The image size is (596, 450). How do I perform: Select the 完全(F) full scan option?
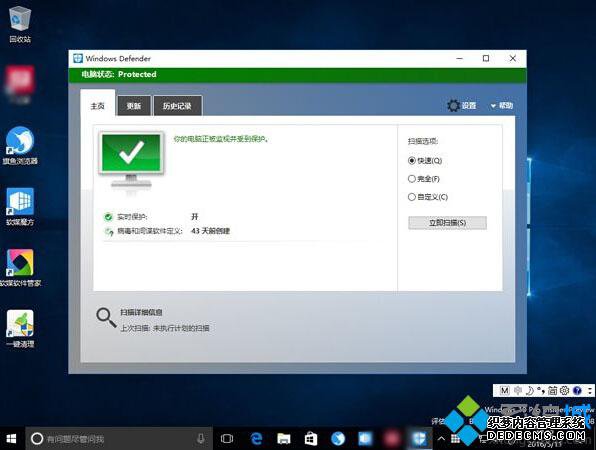click(x=424, y=179)
